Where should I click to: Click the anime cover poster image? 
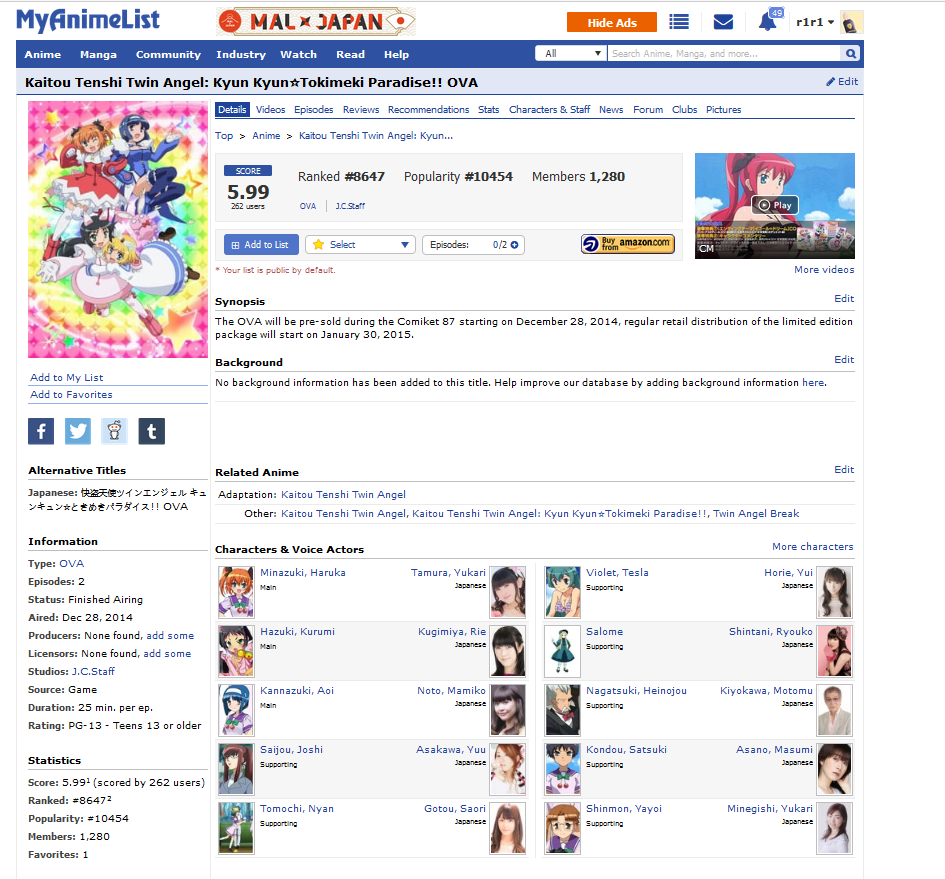pyautogui.click(x=118, y=230)
